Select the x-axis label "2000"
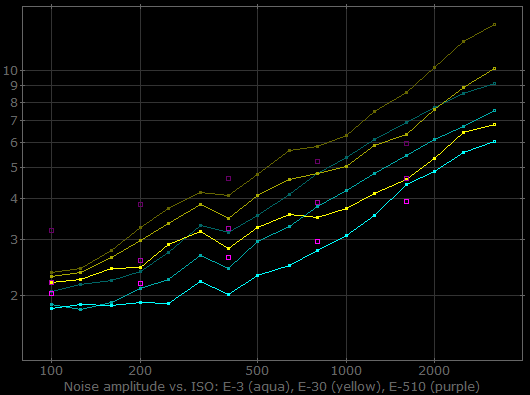Screen dimensions: 530x395 coord(434,371)
